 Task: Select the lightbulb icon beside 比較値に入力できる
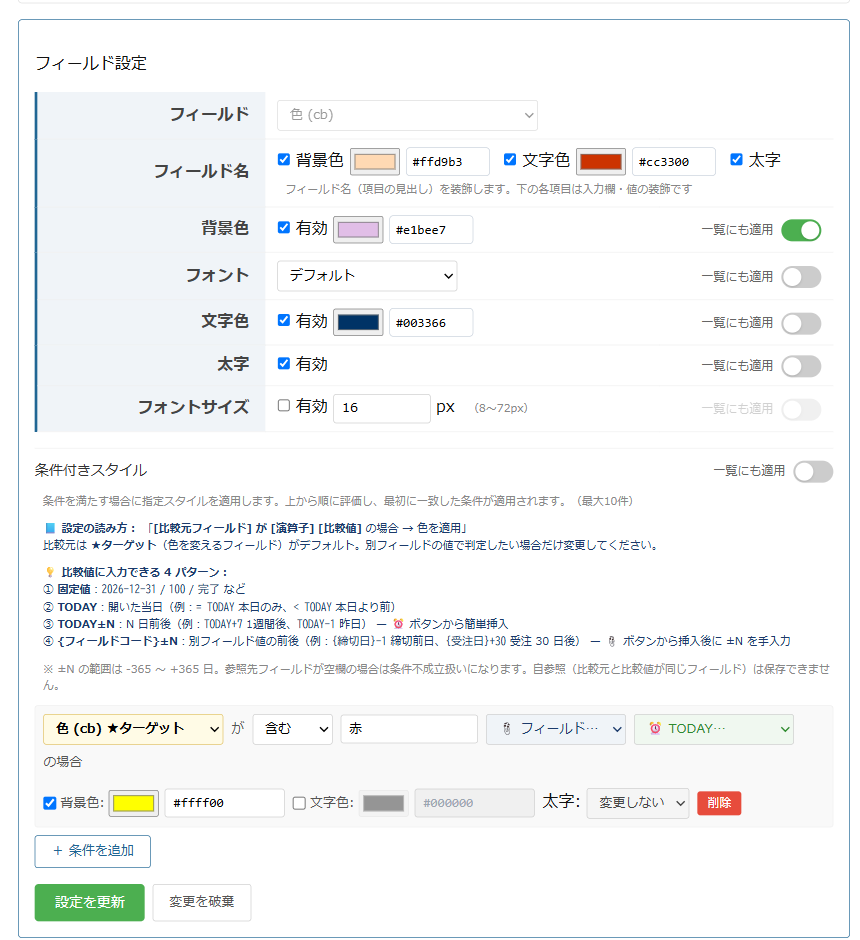tap(50, 572)
